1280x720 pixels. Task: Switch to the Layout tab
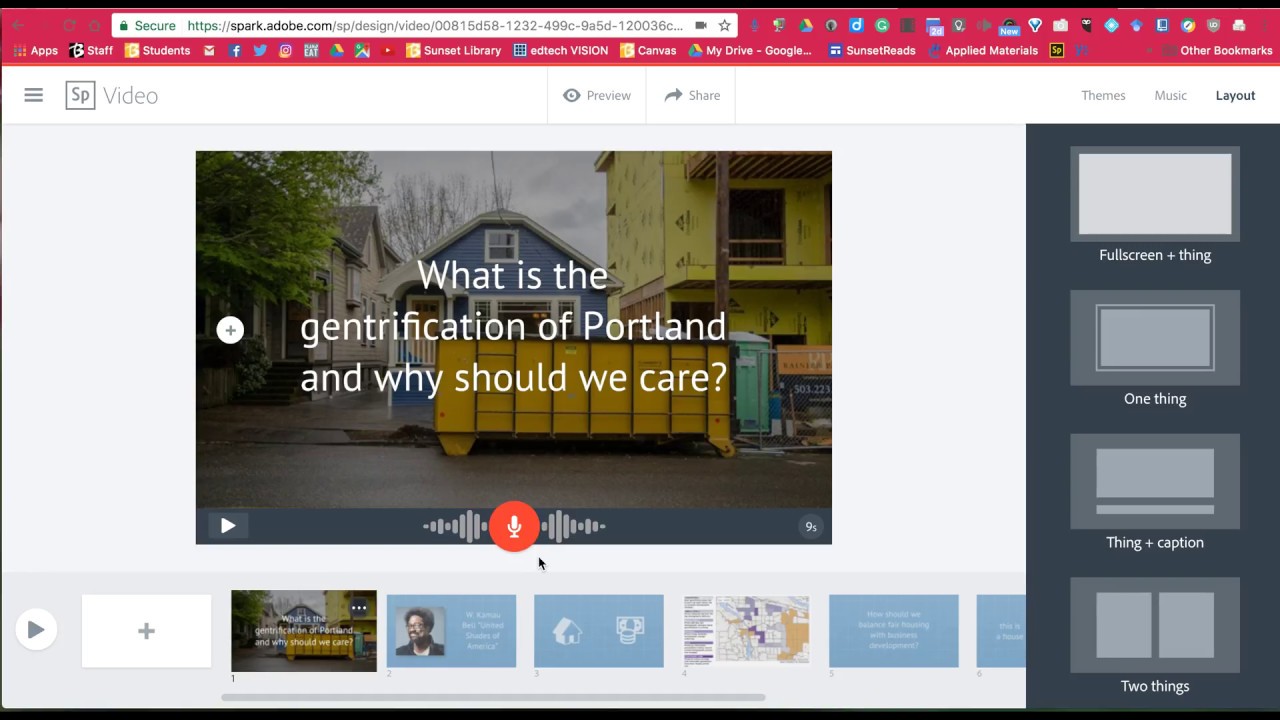[x=1235, y=95]
